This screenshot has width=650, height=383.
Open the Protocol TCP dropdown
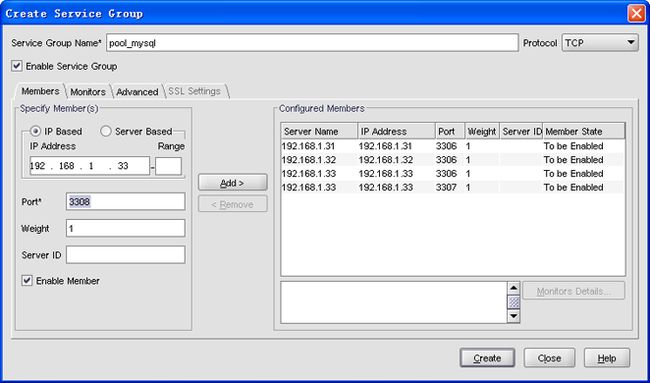pos(600,43)
